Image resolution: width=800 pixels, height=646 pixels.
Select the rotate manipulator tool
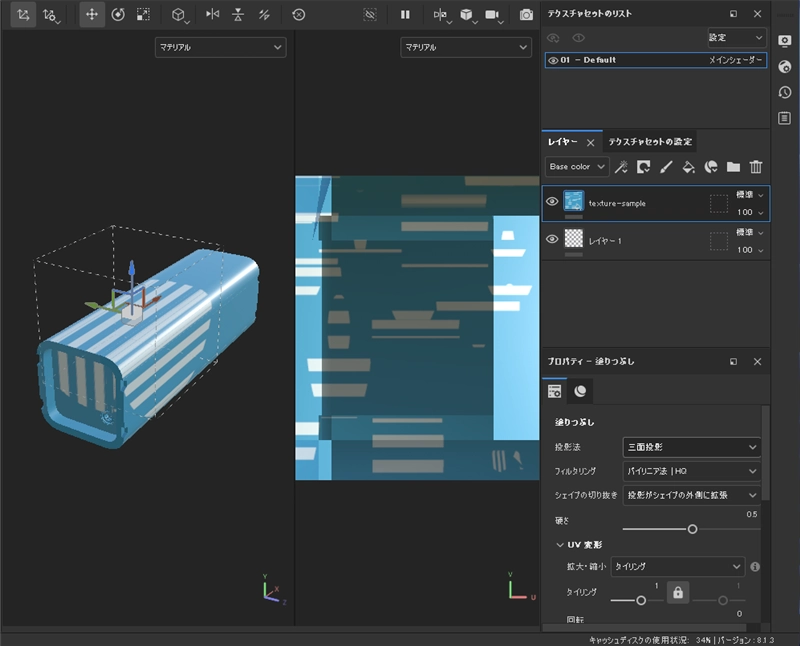coord(118,14)
